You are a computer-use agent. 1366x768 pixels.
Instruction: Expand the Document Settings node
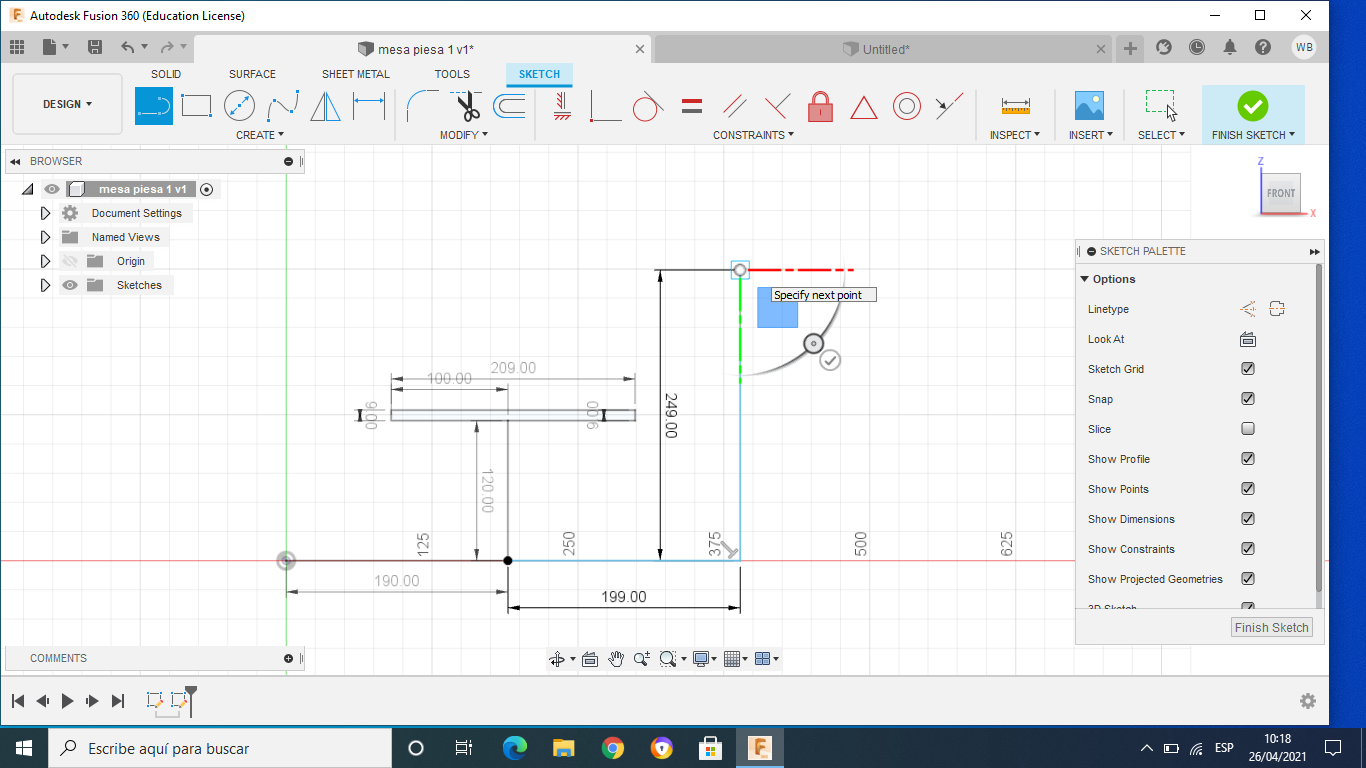point(45,213)
